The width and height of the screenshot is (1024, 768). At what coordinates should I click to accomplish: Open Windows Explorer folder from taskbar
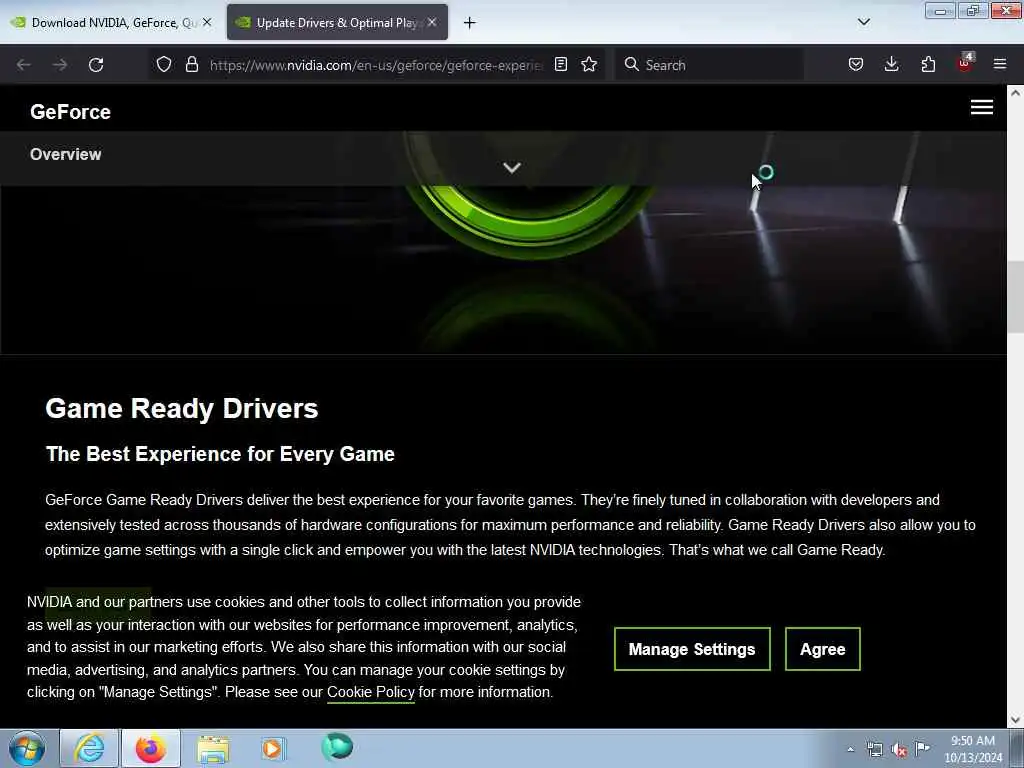tap(213, 748)
